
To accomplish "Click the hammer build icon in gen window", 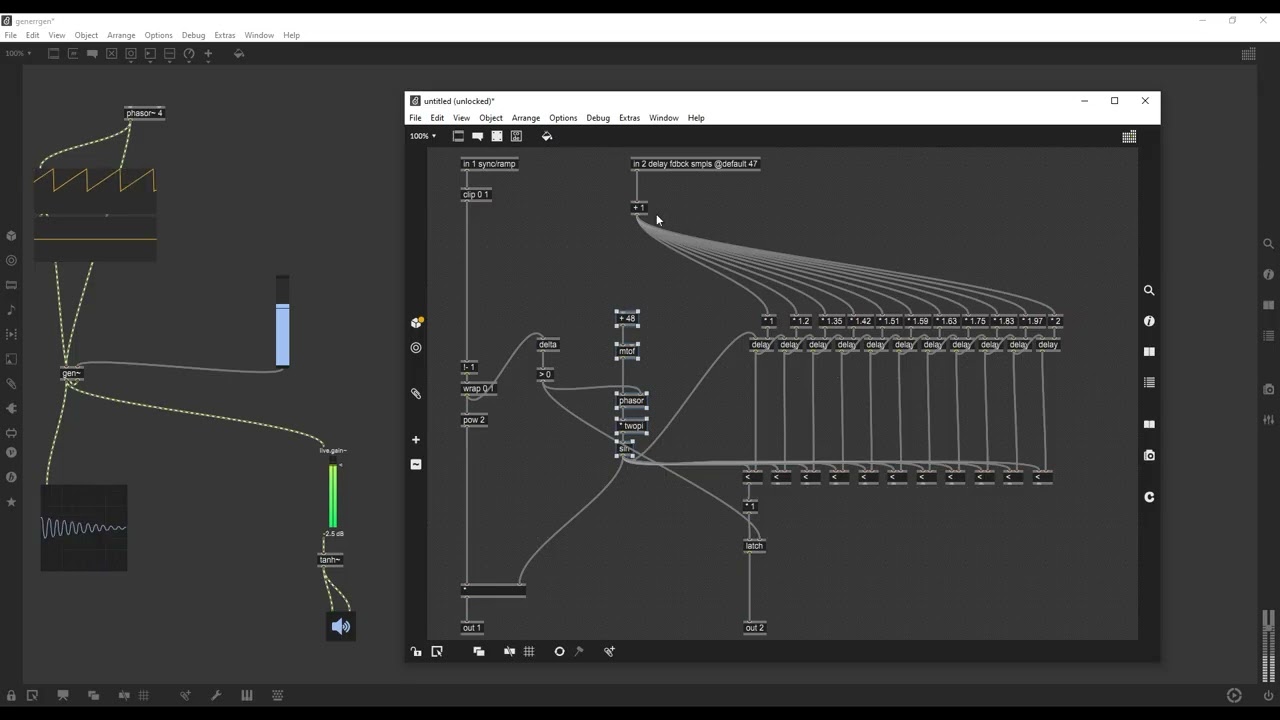I will (578, 651).
